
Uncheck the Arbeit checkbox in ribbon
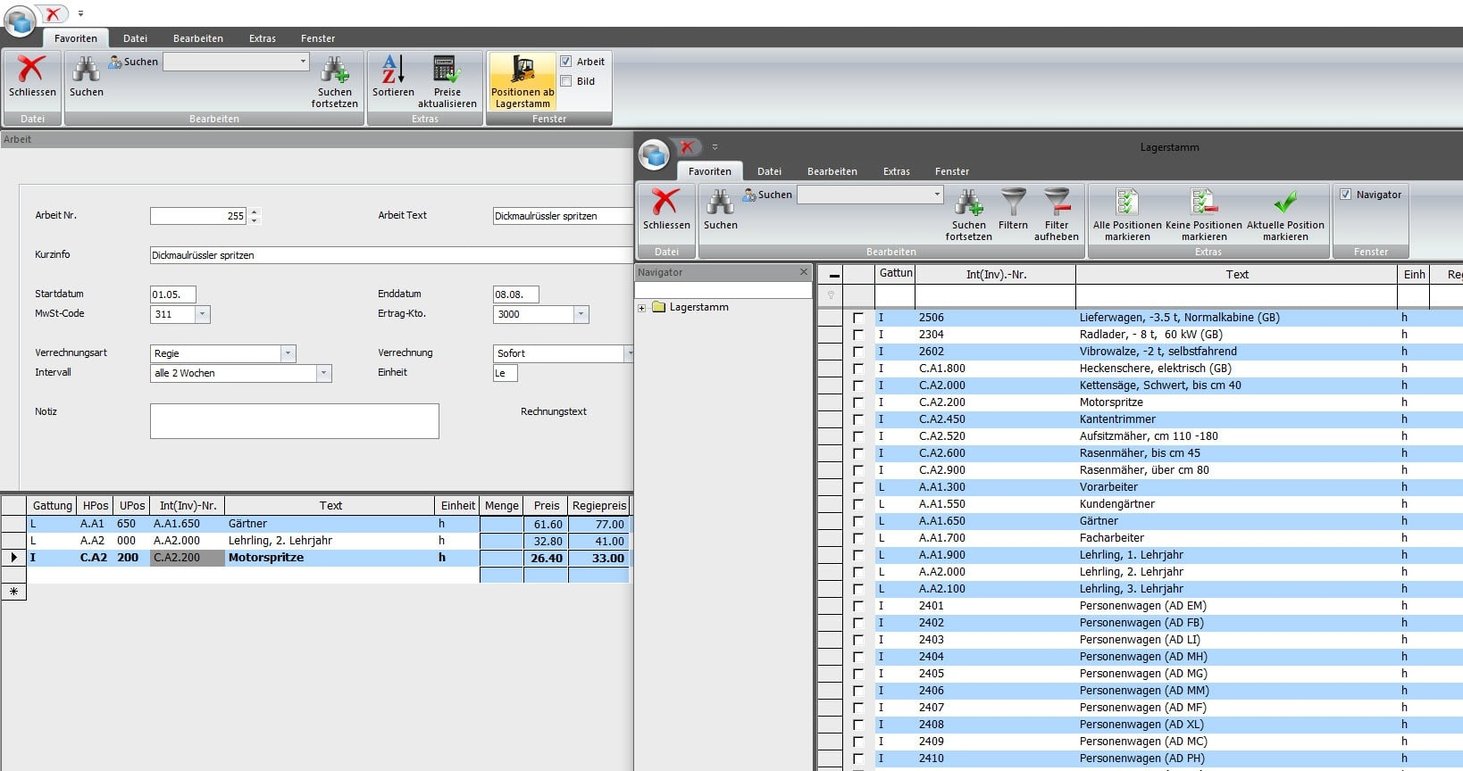[x=566, y=62]
